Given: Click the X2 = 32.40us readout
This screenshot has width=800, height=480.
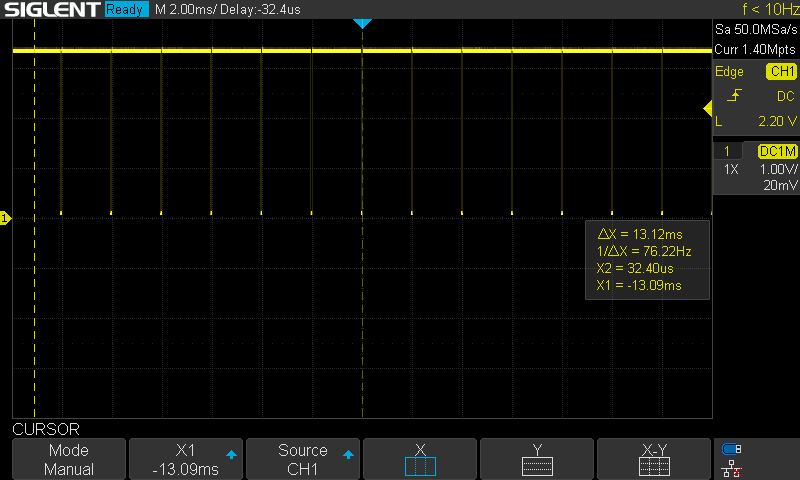Looking at the screenshot, I should (635, 268).
